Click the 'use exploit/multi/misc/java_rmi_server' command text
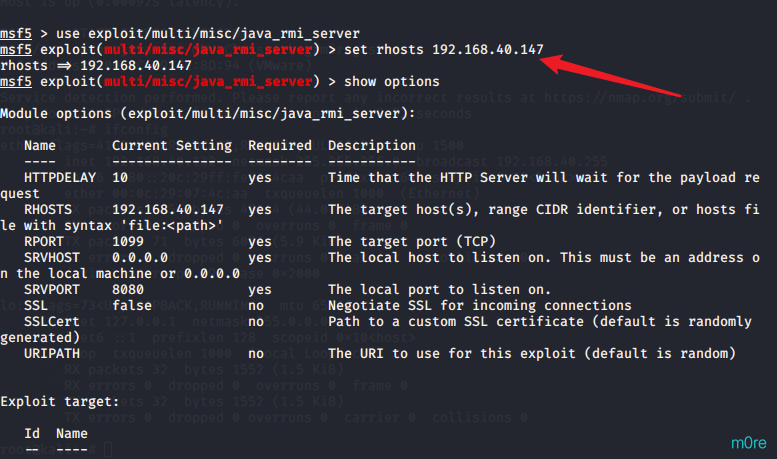The width and height of the screenshot is (777, 459). (x=208, y=34)
